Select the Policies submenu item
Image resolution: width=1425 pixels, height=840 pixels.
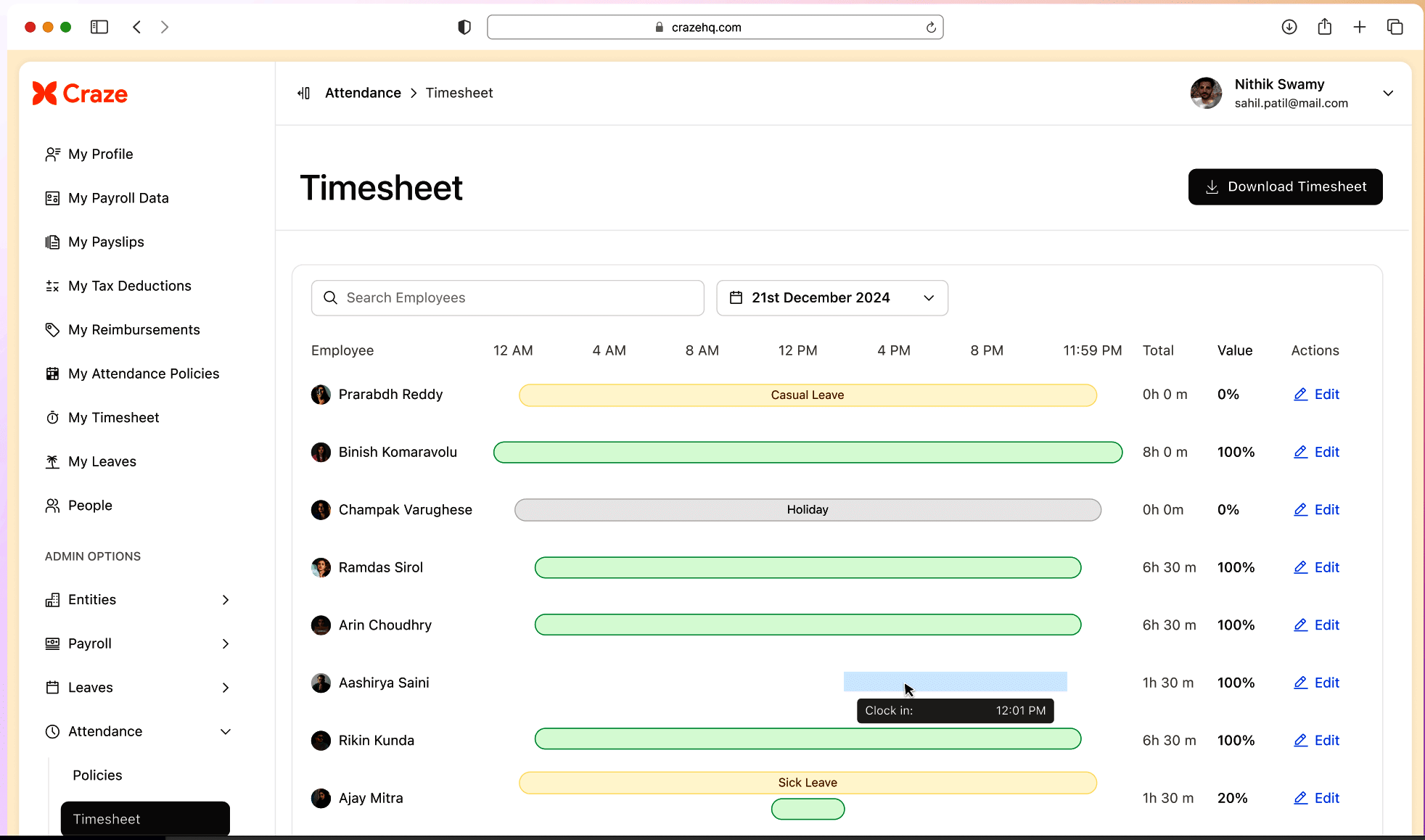pyautogui.click(x=97, y=775)
